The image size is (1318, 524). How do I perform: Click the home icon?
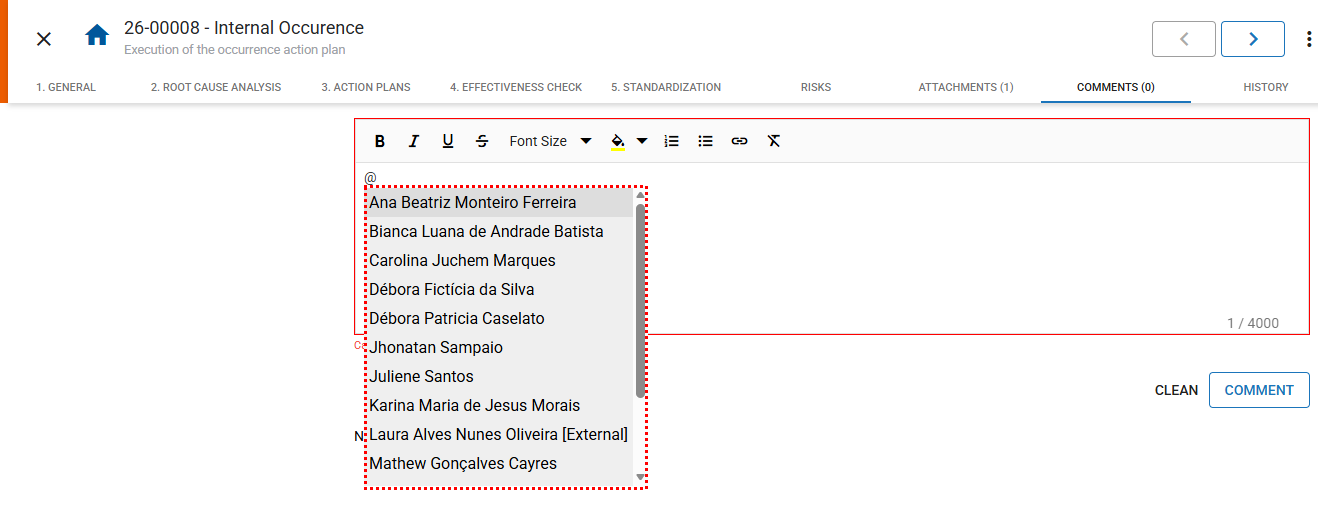click(97, 37)
